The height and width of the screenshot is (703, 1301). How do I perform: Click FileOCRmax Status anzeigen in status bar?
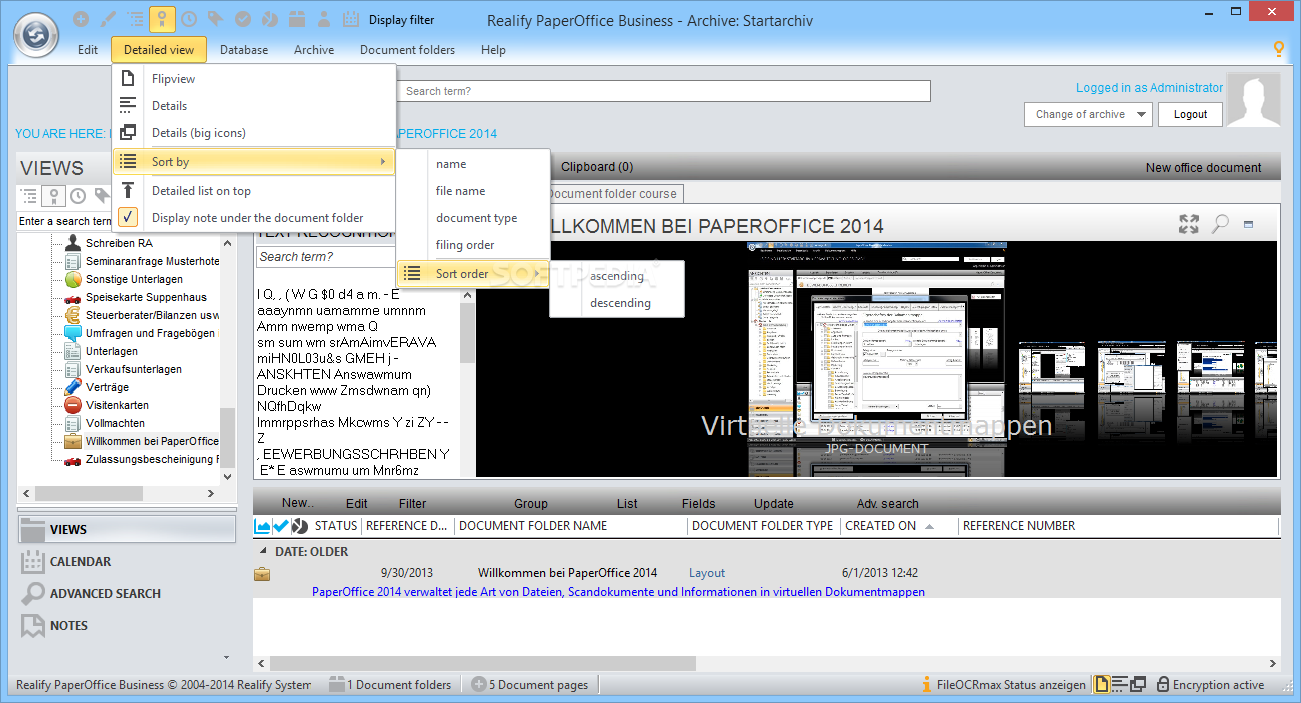click(1003, 685)
